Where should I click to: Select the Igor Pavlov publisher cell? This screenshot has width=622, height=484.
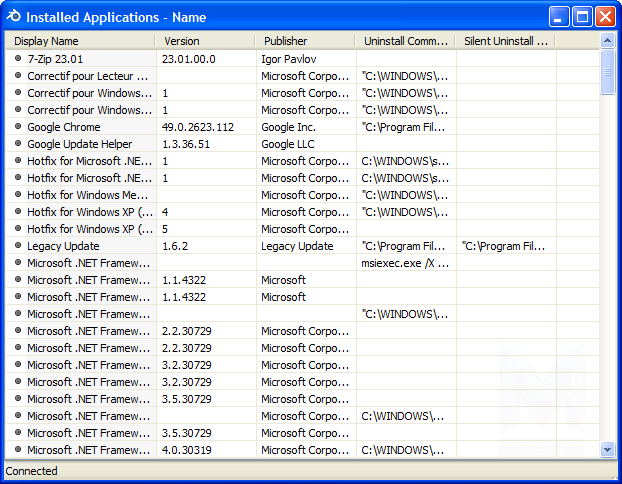(288, 59)
